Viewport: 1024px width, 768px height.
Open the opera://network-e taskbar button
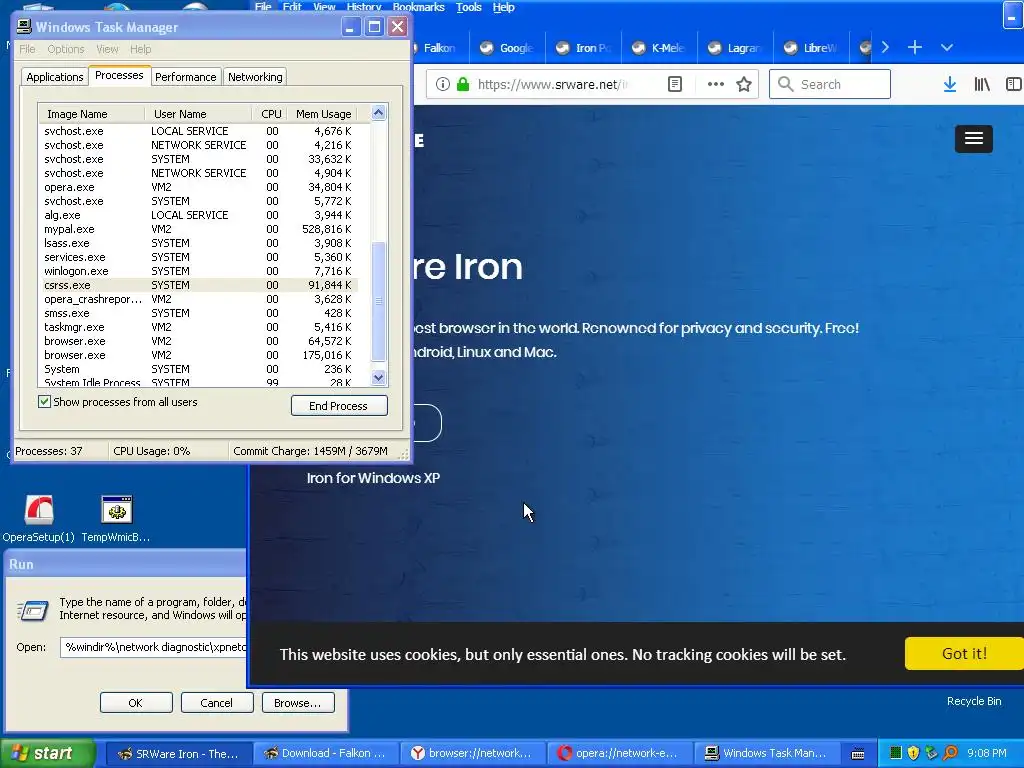coord(619,754)
